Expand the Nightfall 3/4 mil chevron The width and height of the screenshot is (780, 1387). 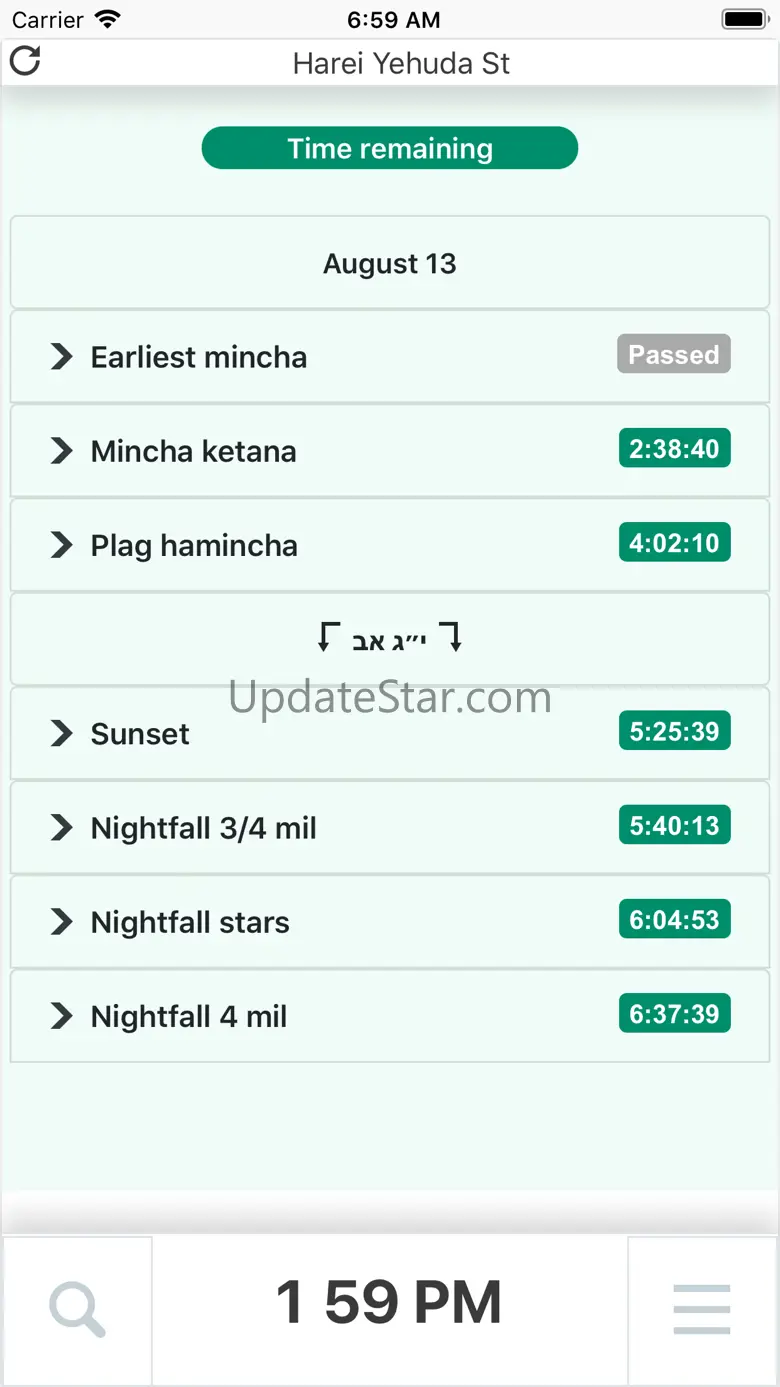pos(62,827)
